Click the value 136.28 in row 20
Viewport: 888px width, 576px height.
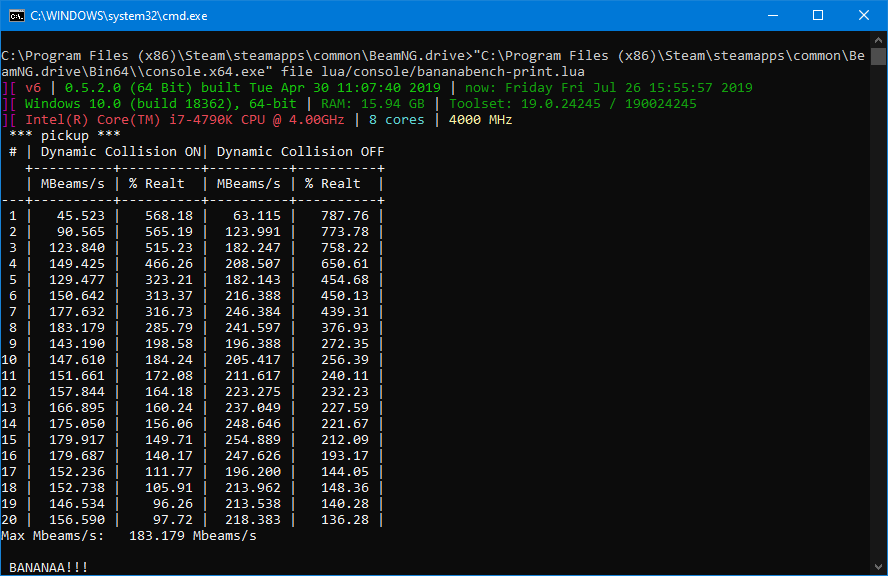(345, 520)
